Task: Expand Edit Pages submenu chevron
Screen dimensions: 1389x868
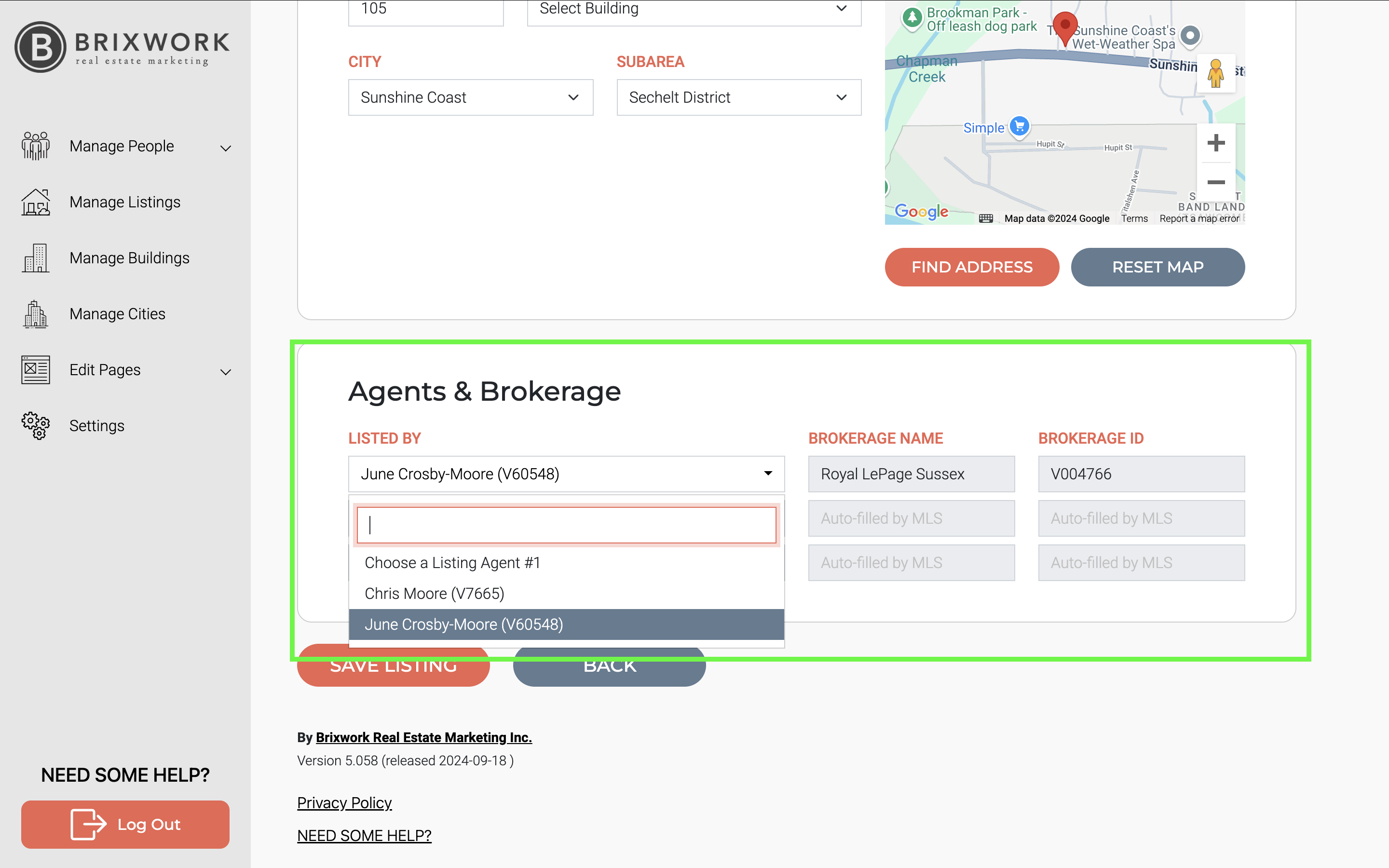Action: coord(226,372)
